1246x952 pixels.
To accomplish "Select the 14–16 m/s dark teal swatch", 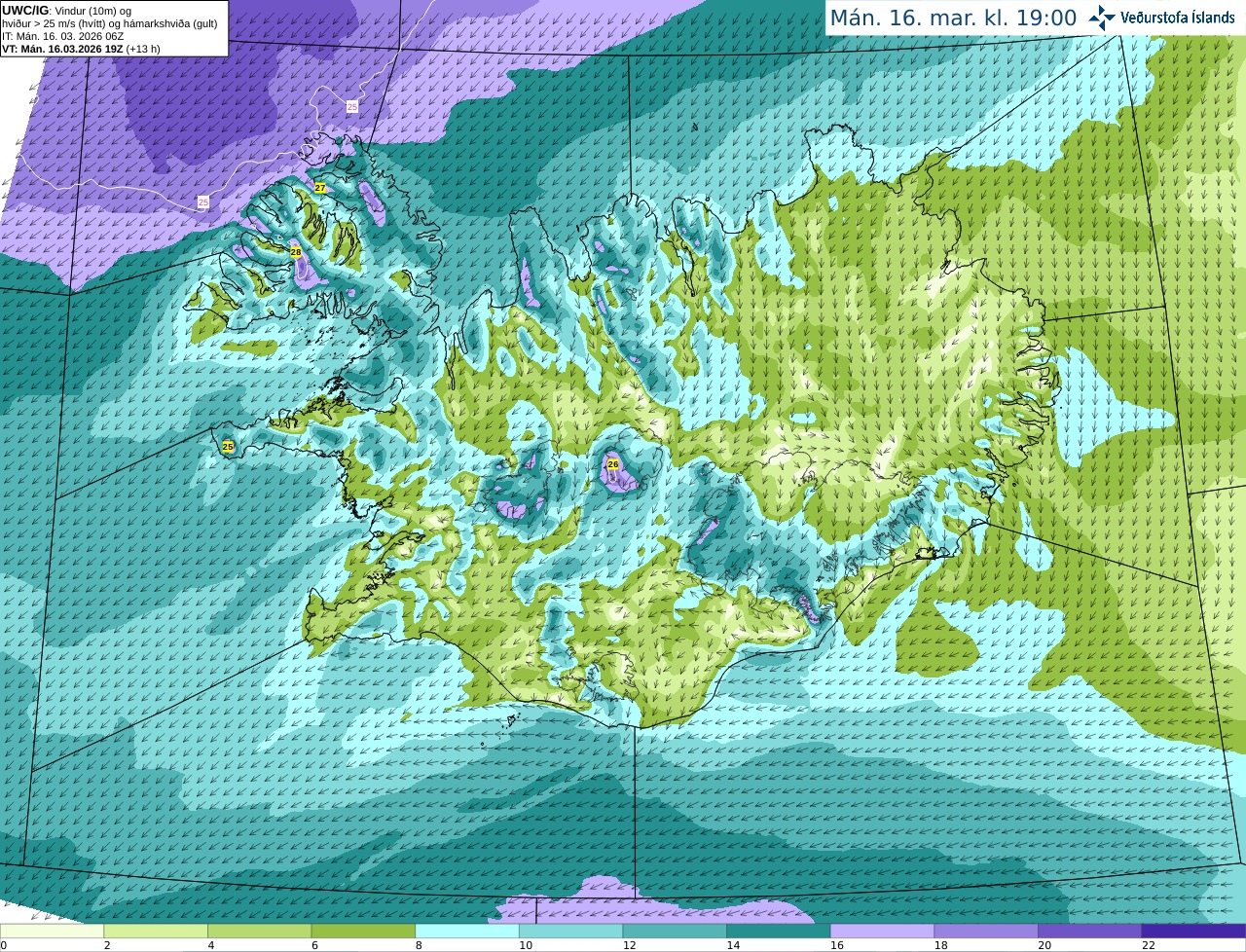I will point(779,932).
